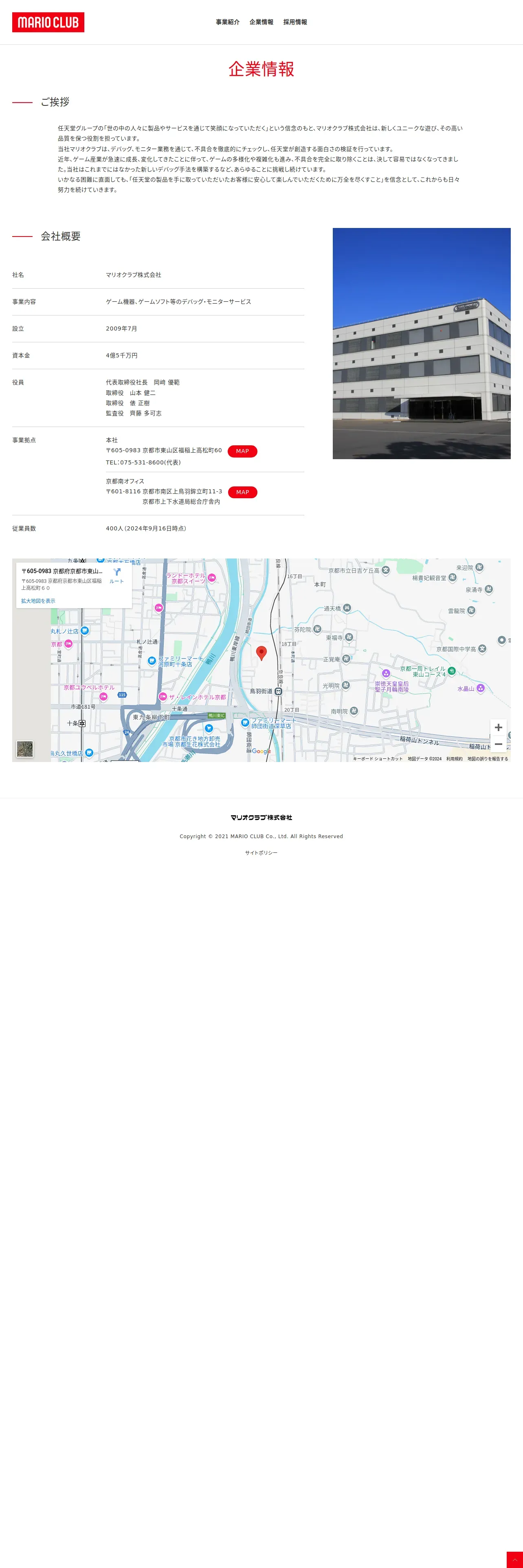Open the 企業情報 menu item
Viewport: 523px width, 1568px height.
[x=261, y=22]
